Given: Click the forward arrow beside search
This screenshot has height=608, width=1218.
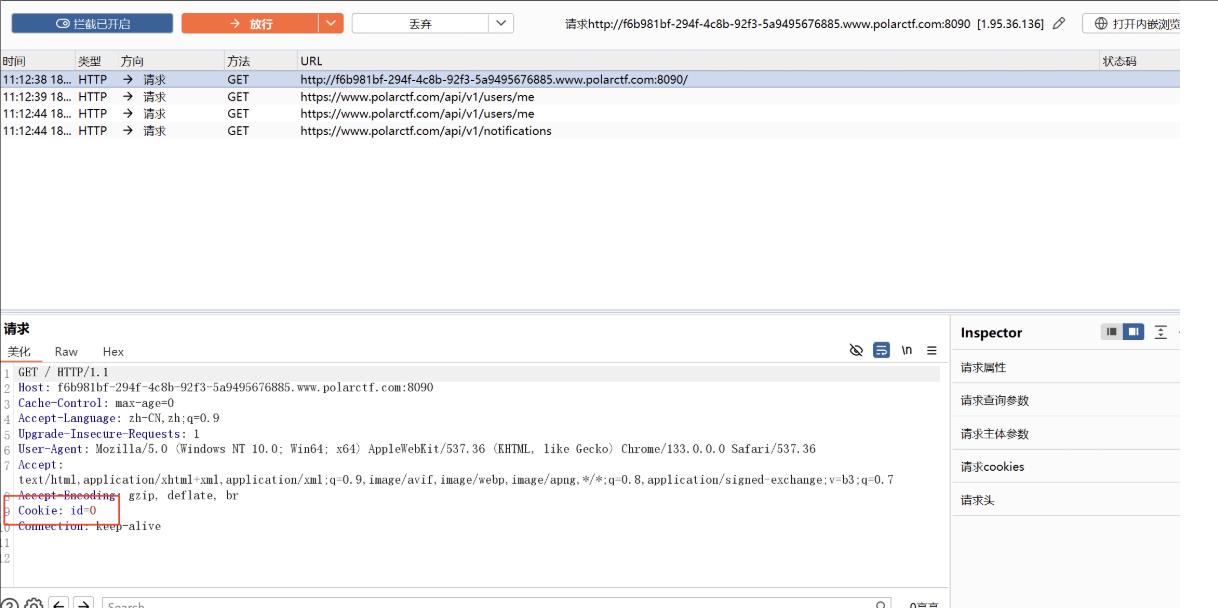Looking at the screenshot, I should tap(84, 603).
